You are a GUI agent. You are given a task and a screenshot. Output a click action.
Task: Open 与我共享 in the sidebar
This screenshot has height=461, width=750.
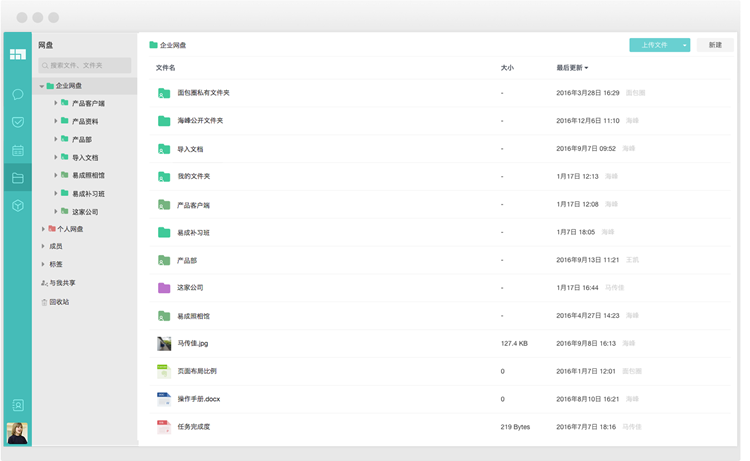(x=58, y=283)
